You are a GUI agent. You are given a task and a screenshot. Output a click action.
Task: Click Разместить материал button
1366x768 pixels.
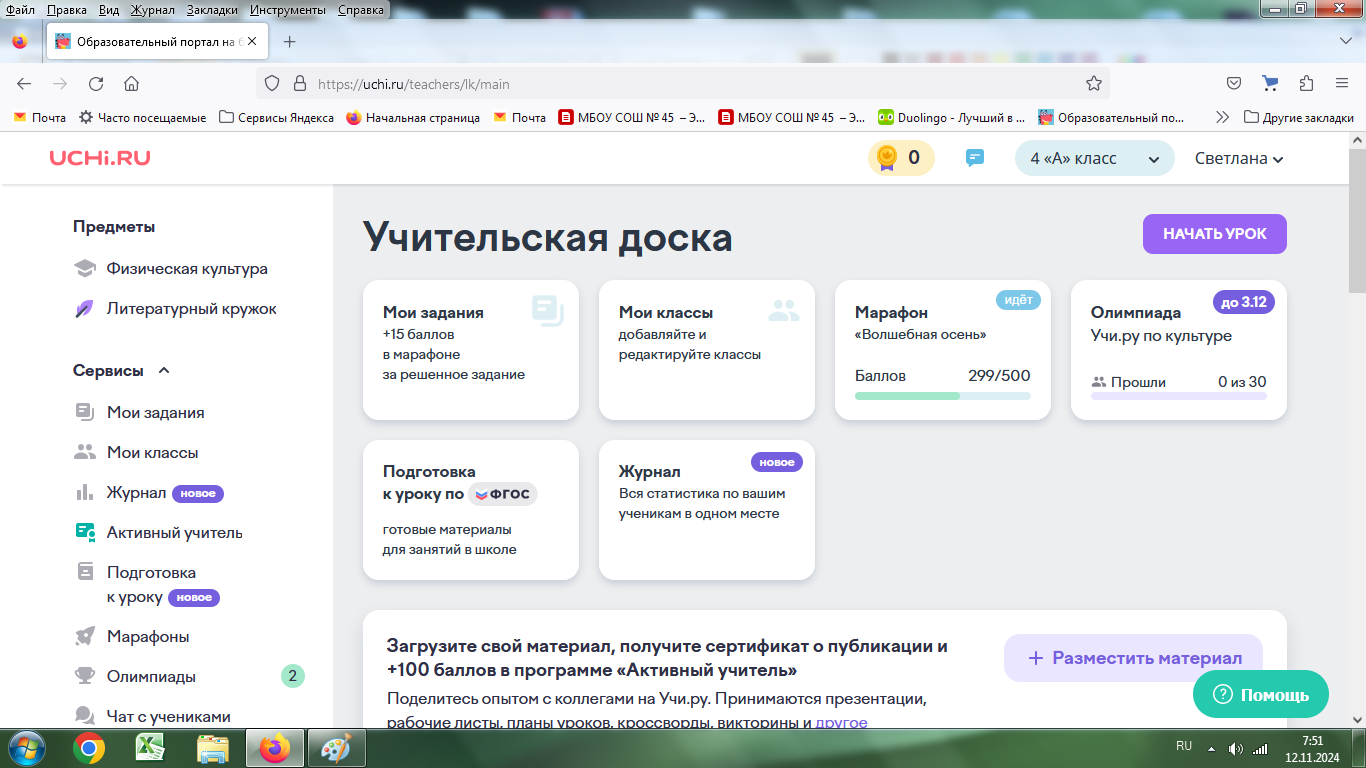point(1133,658)
